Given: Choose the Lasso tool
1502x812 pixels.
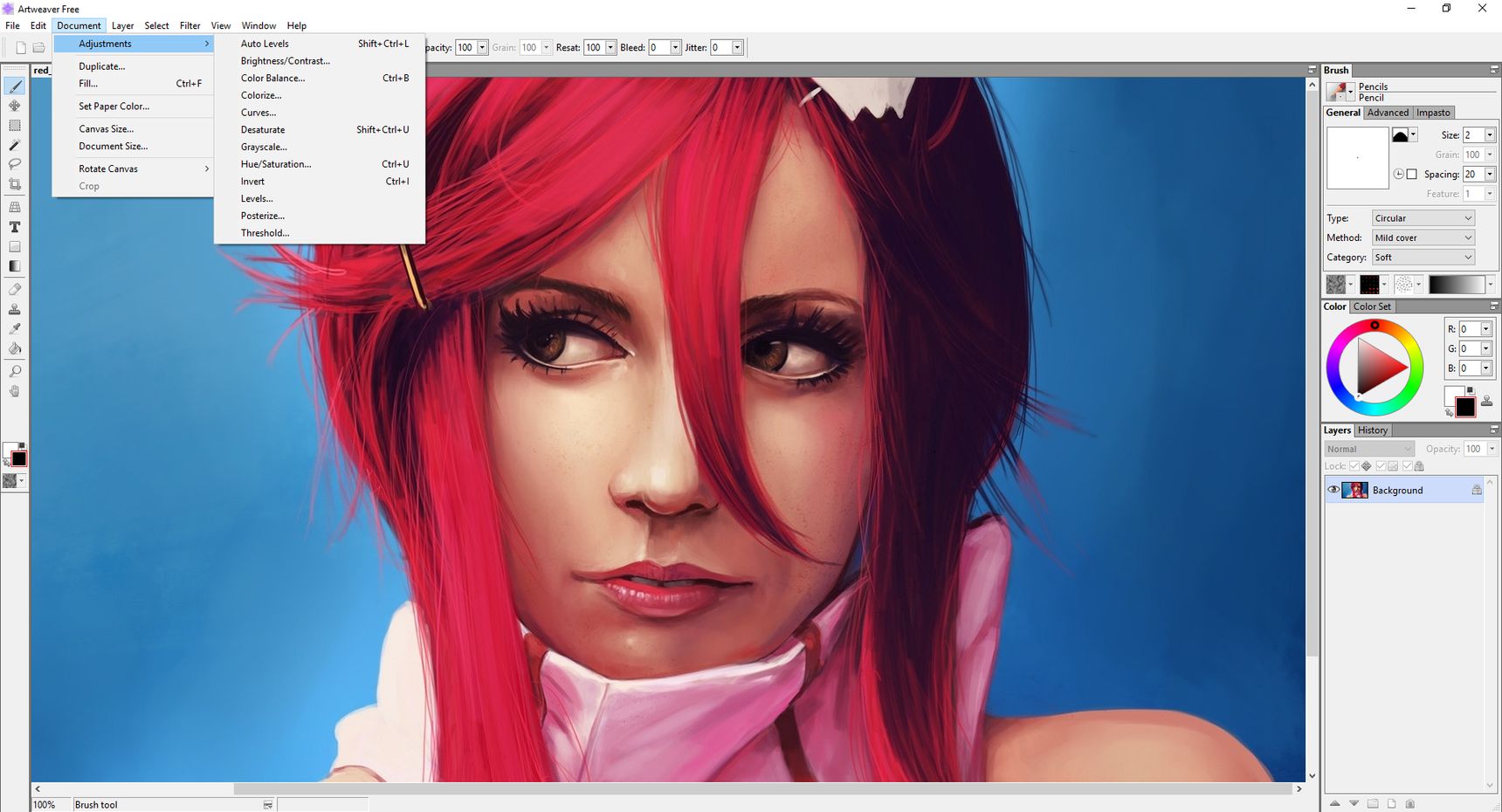Looking at the screenshot, I should [x=15, y=164].
